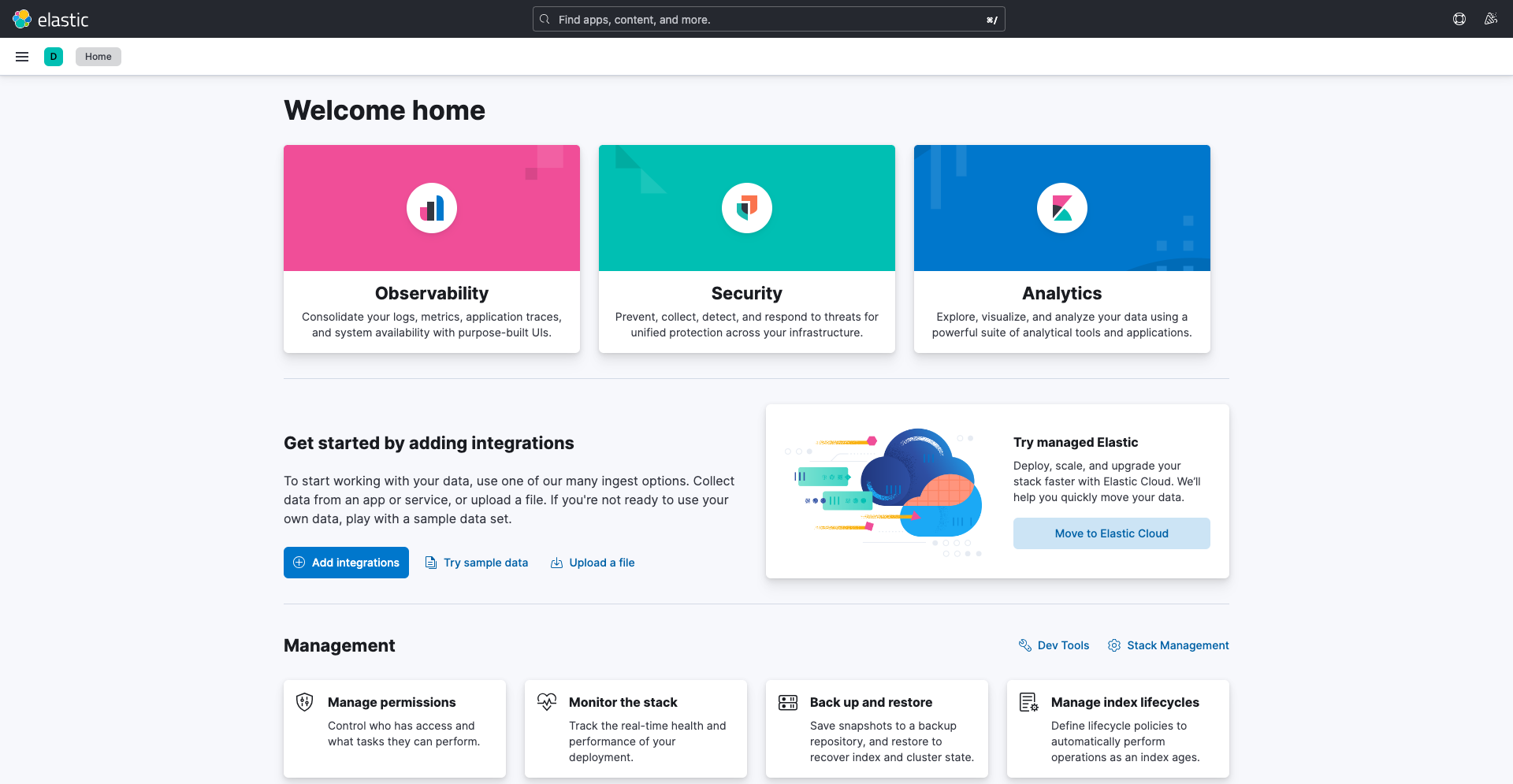The image size is (1513, 784).
Task: Click the Monitor the stack heartbeat icon
Action: [x=547, y=701]
